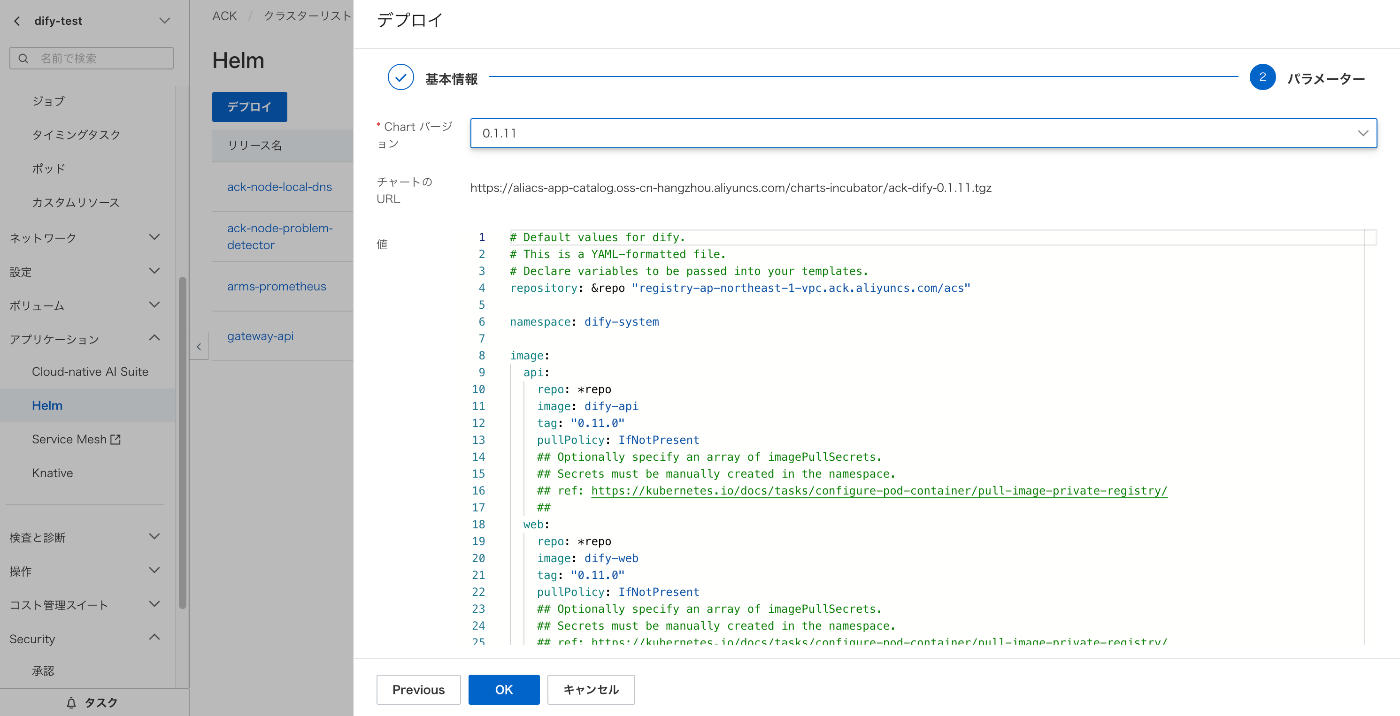Click the chart URL text
This screenshot has height=716, width=1400.
pyautogui.click(x=730, y=188)
